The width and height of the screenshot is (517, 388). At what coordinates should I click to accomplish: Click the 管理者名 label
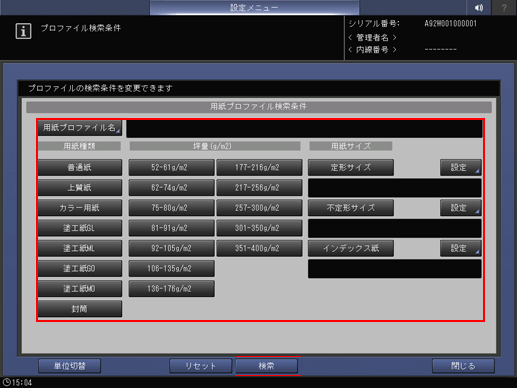[372, 37]
